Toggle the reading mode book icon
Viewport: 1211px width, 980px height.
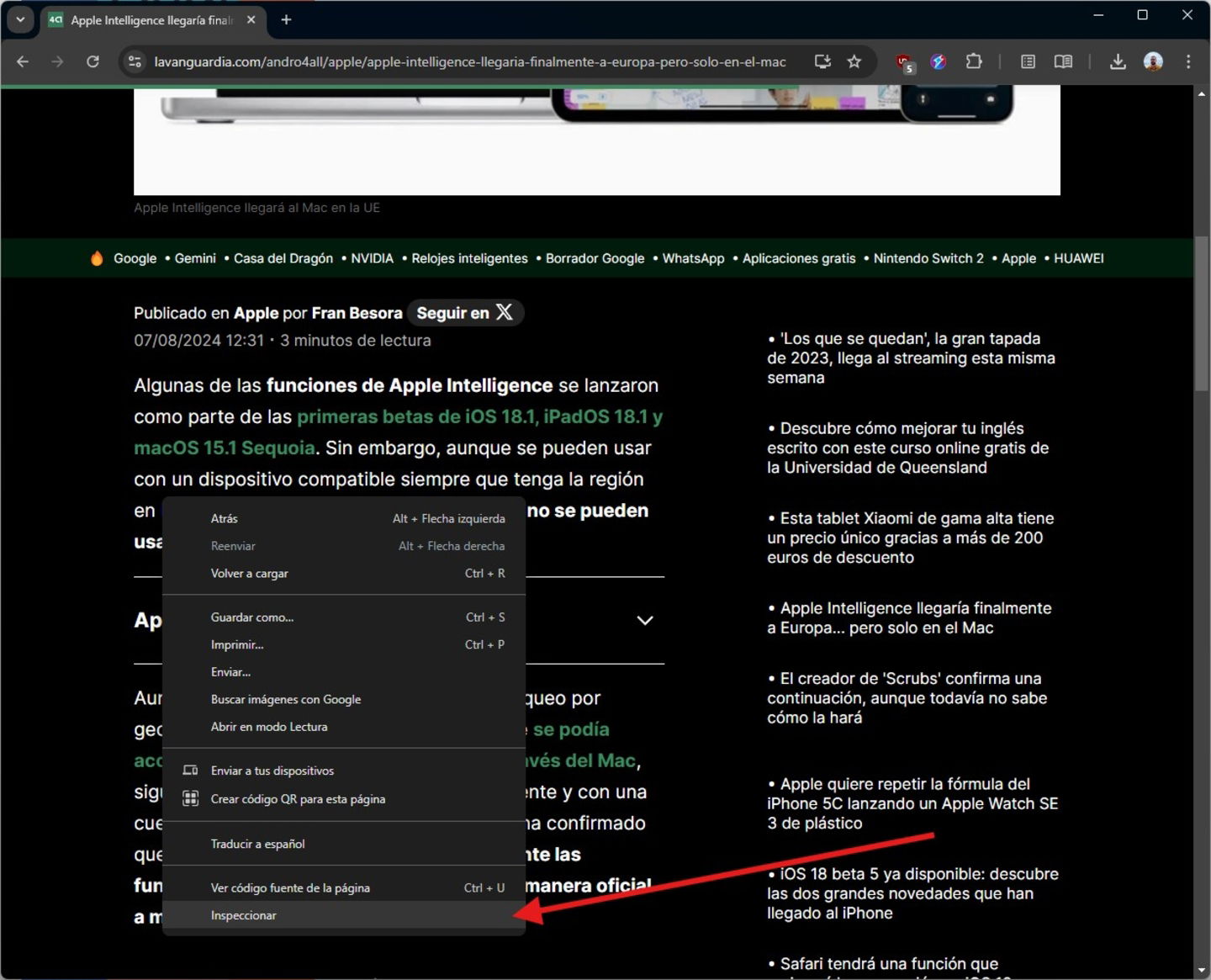click(x=1063, y=61)
